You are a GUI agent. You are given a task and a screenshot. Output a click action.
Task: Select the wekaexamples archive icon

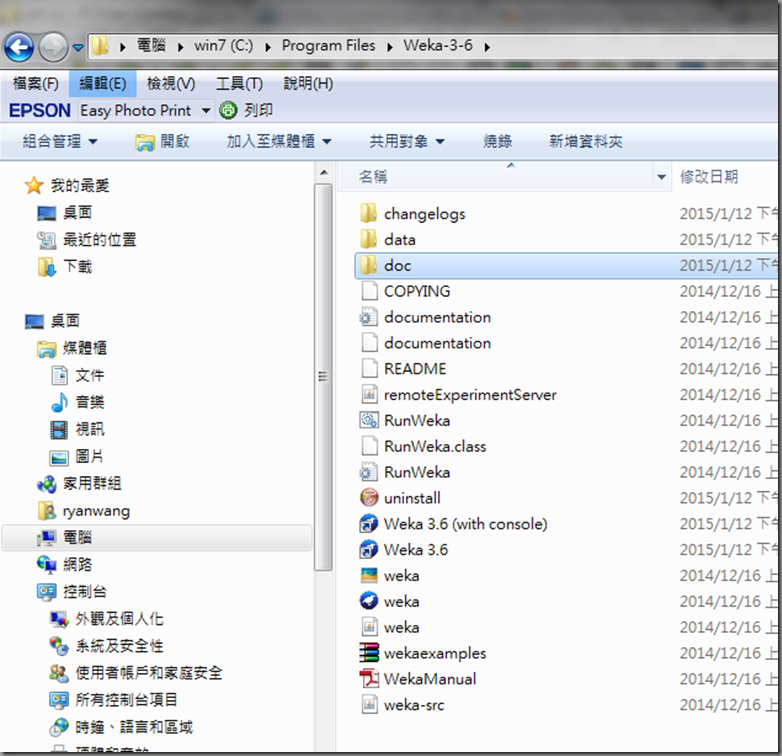pos(369,653)
